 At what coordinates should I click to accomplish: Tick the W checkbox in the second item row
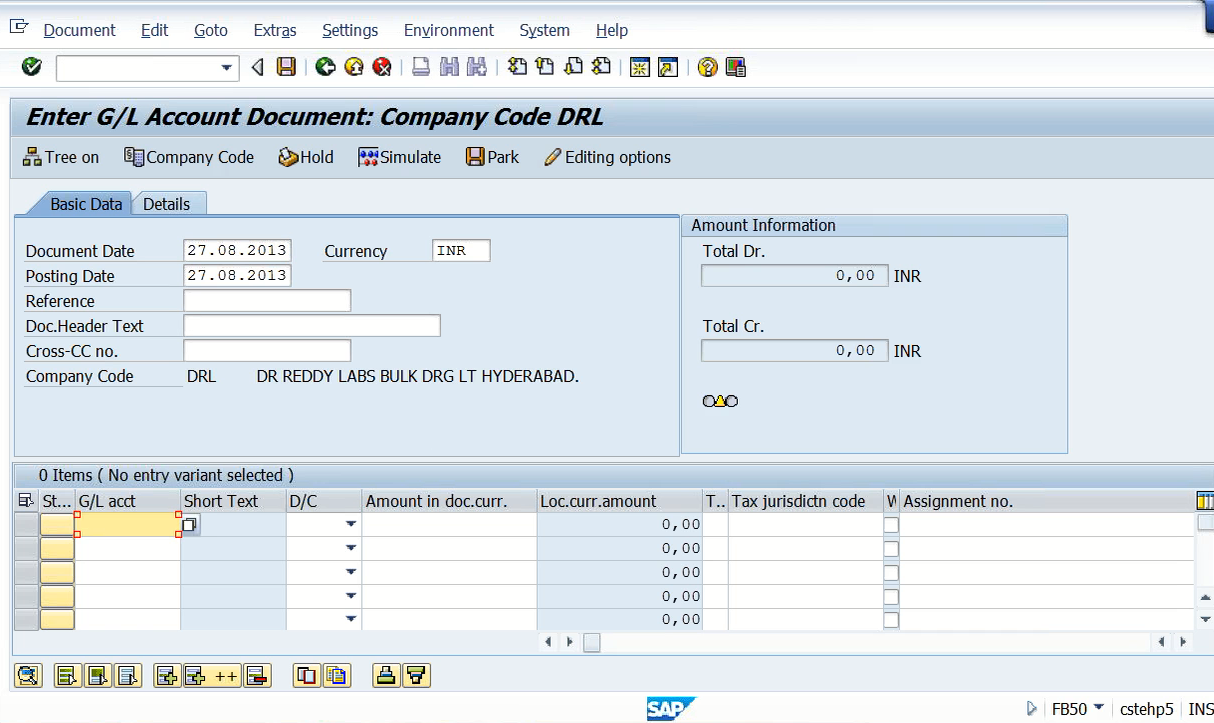tap(891, 549)
